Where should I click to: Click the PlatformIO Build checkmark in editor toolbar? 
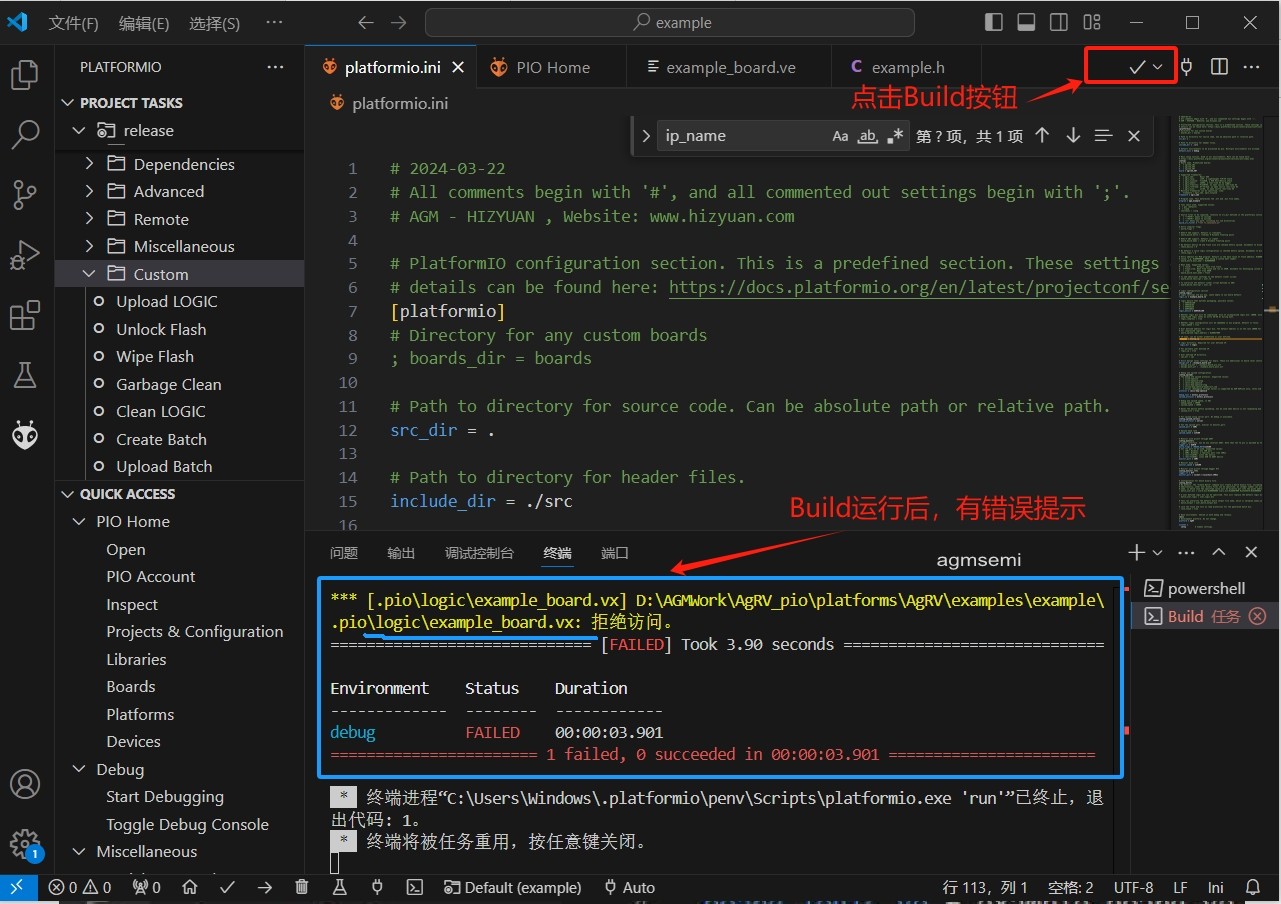(x=1136, y=67)
